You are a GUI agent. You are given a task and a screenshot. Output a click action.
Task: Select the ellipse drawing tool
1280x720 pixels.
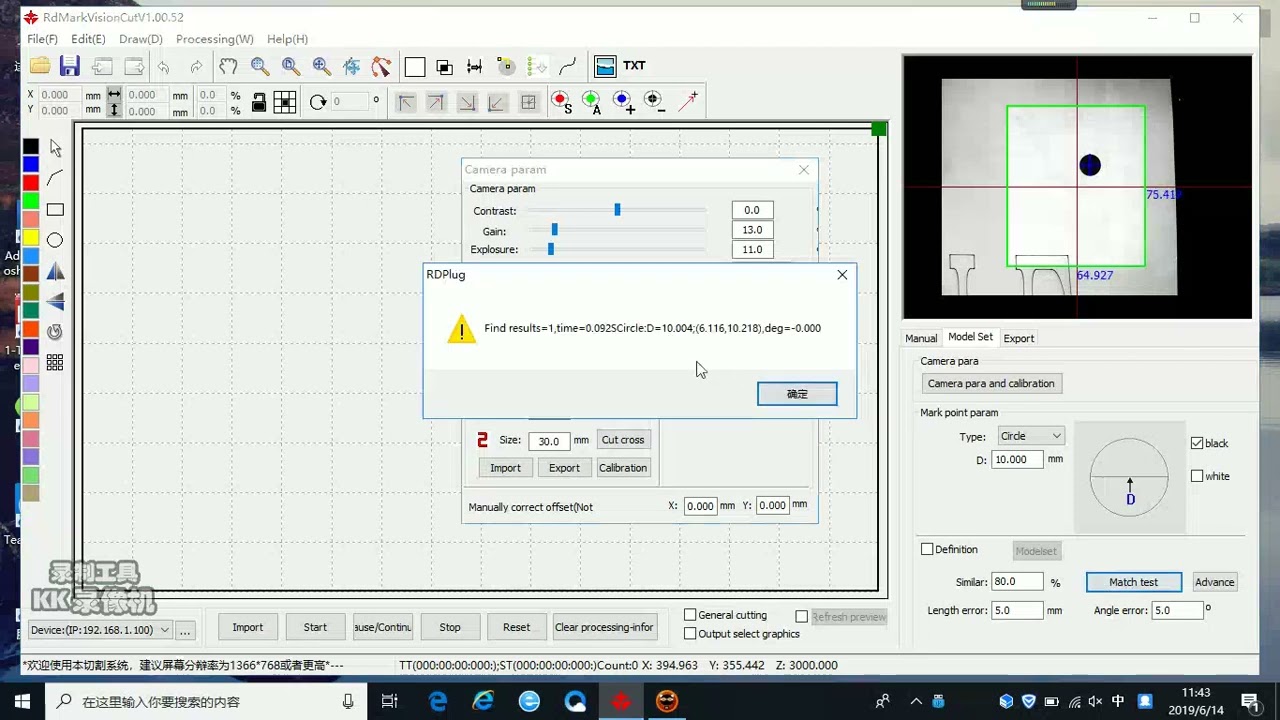[55, 240]
